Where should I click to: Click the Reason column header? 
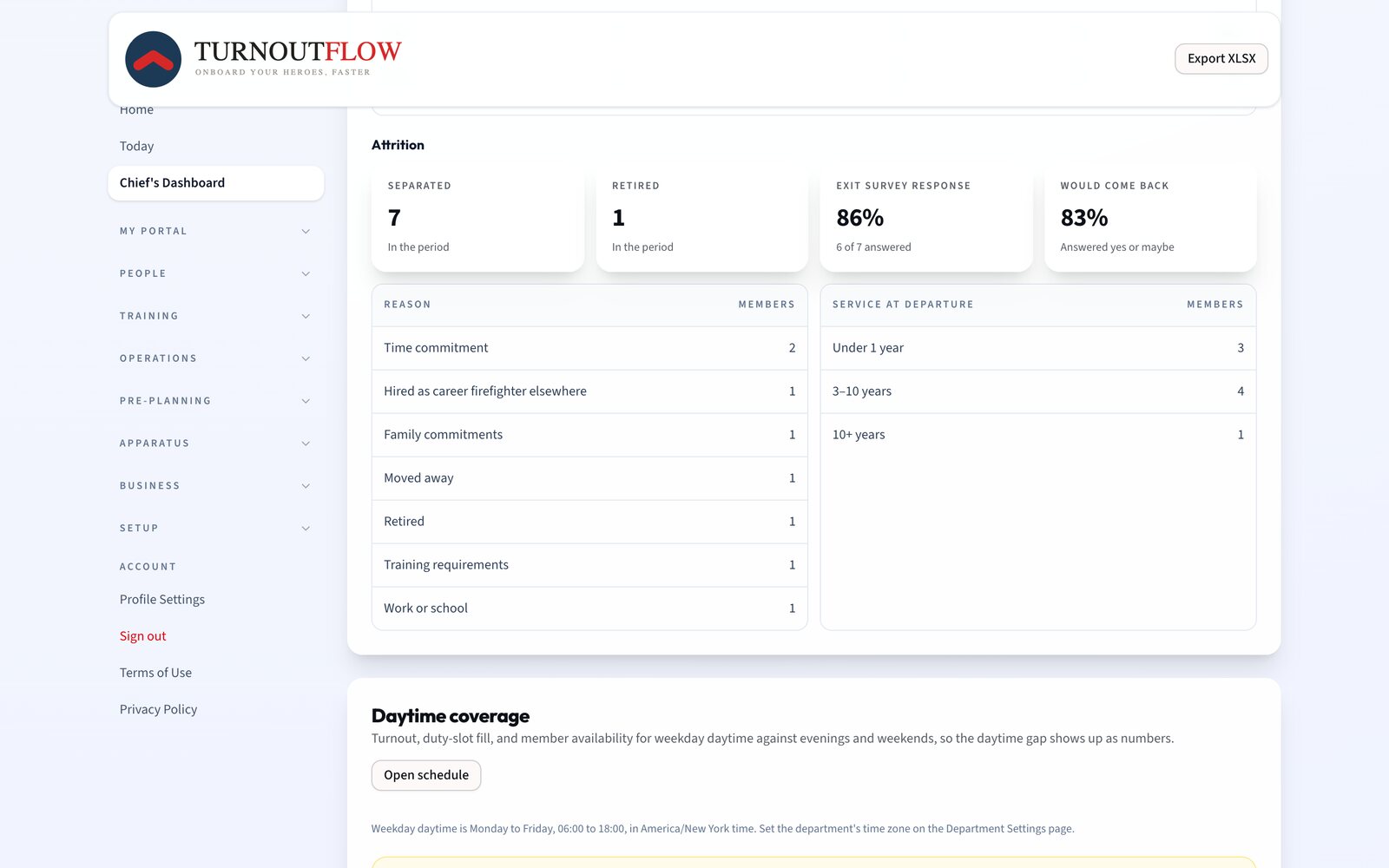click(x=407, y=305)
